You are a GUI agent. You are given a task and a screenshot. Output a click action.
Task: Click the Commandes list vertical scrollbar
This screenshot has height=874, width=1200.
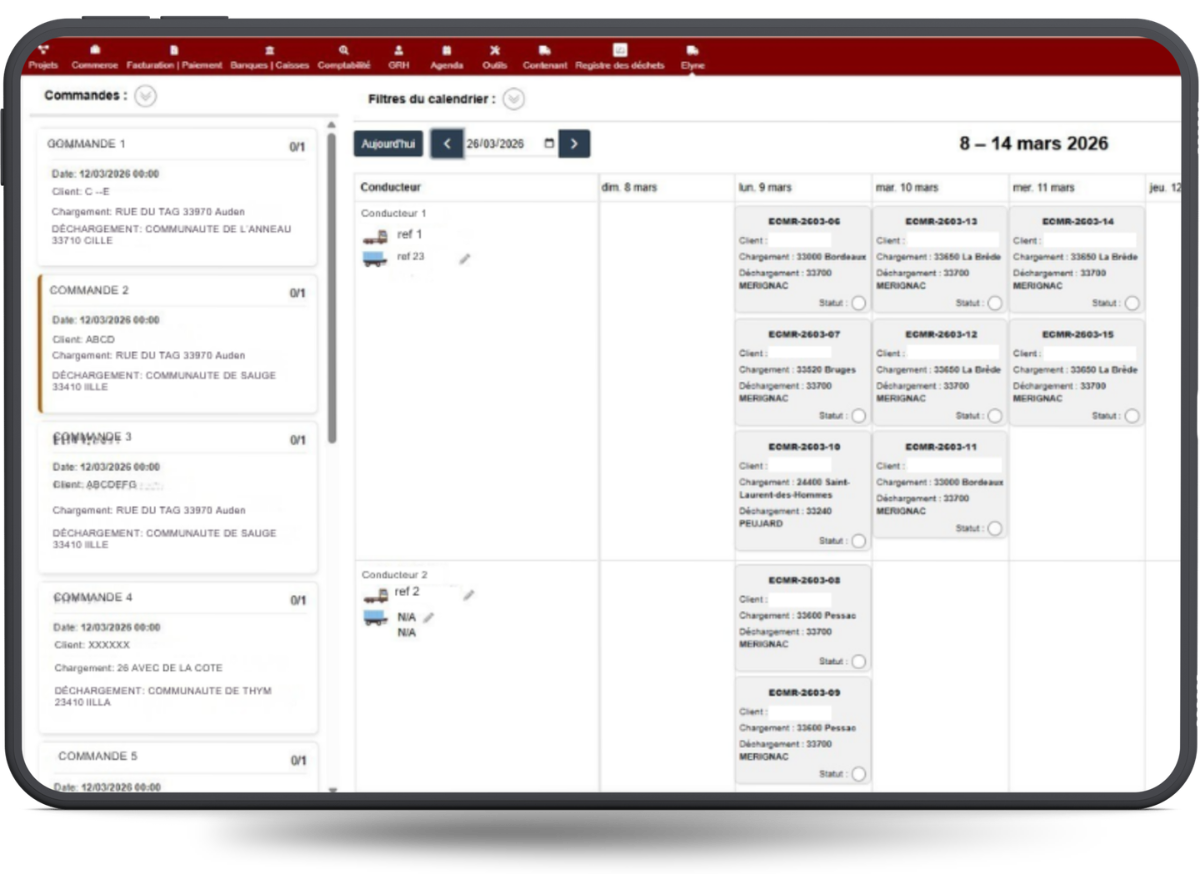[x=332, y=290]
